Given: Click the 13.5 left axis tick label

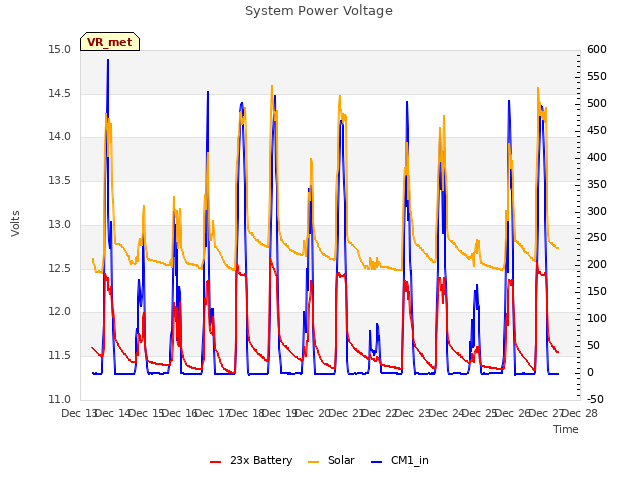Looking at the screenshot, I should click(x=59, y=180).
